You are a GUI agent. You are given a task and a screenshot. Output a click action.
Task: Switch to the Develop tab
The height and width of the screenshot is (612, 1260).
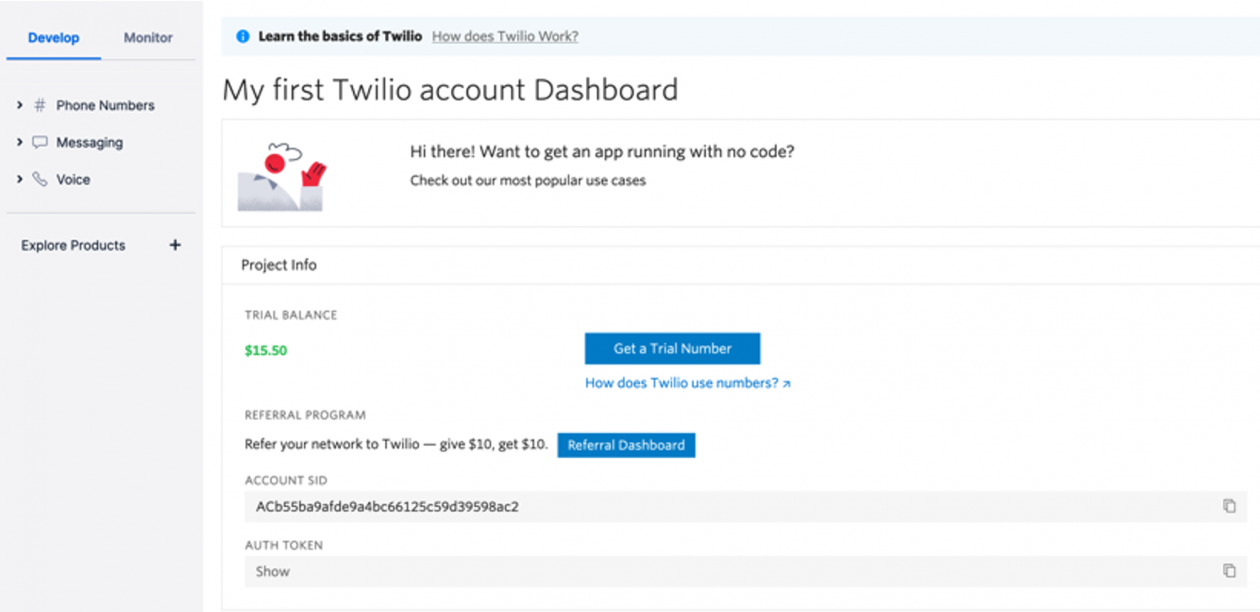tap(54, 38)
